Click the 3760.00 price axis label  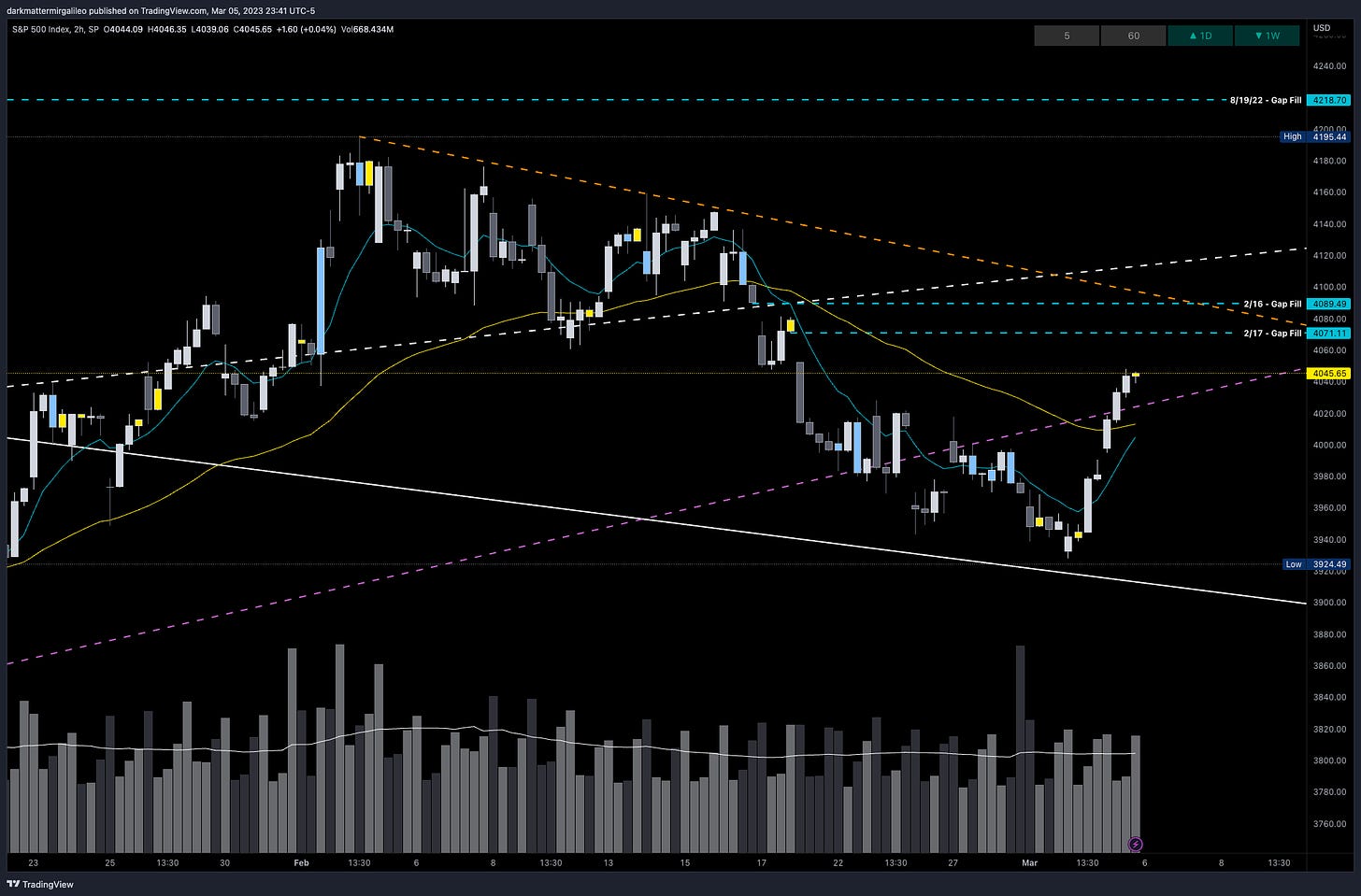coord(1329,824)
